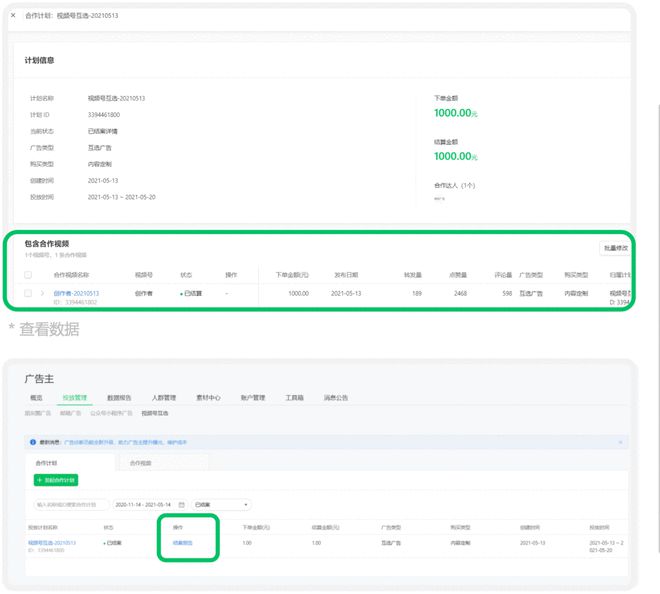
Task: Click the blue info icon in notice bar
Action: (33, 441)
